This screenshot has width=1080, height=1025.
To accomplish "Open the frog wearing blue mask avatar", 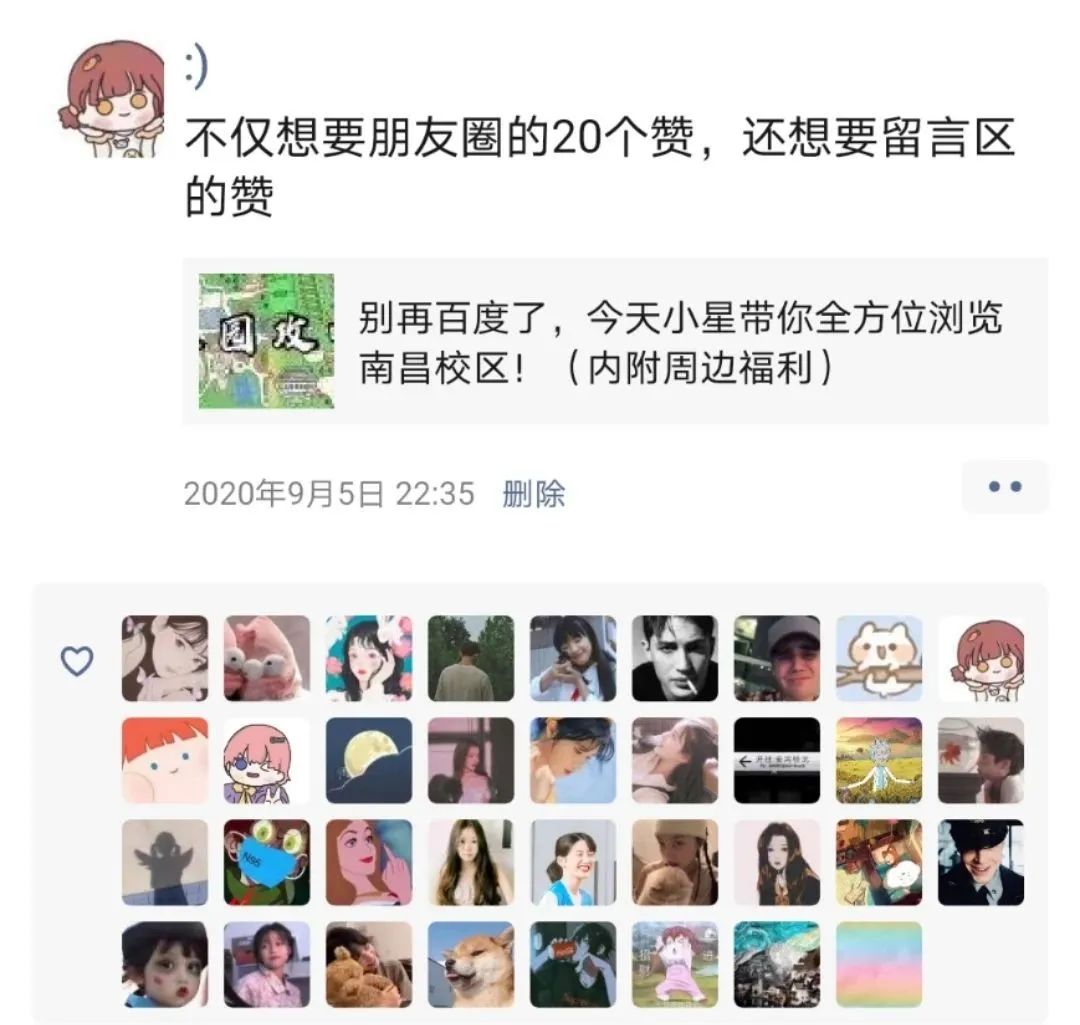I will tap(267, 862).
